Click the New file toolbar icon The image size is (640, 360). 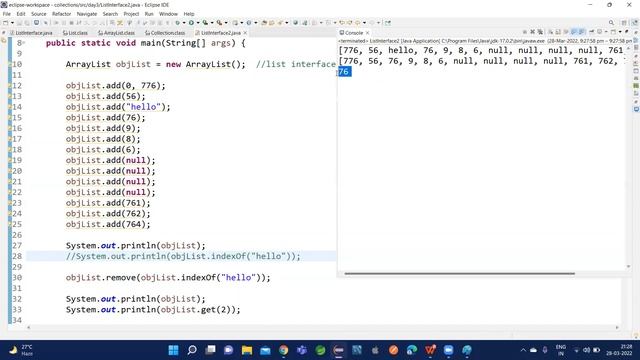(x=5, y=23)
